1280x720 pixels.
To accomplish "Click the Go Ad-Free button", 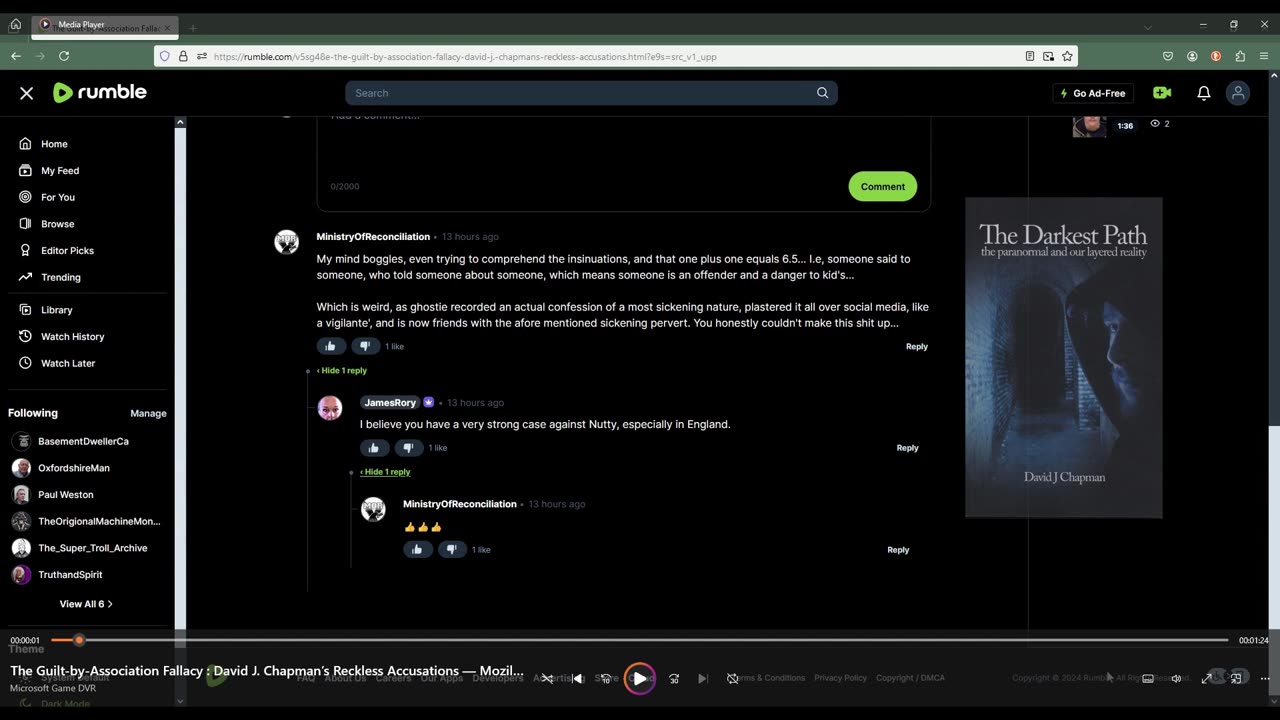I will point(1093,93).
